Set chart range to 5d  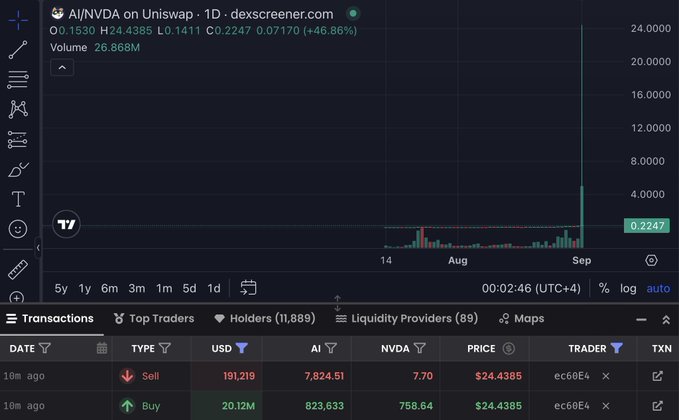[189, 288]
